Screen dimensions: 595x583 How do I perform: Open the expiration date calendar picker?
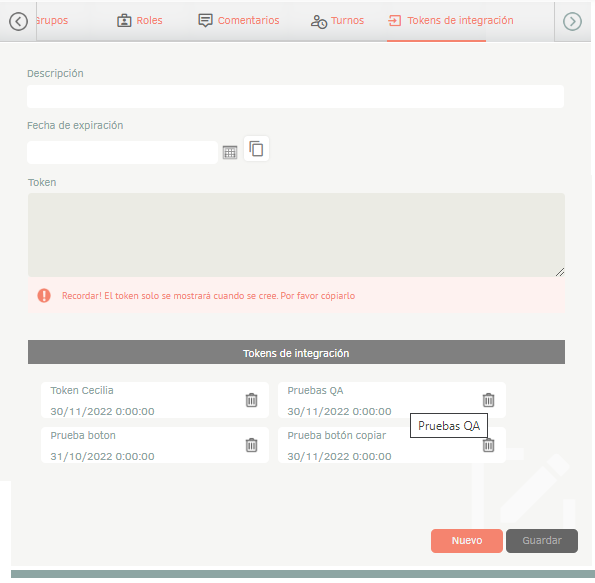coord(230,153)
